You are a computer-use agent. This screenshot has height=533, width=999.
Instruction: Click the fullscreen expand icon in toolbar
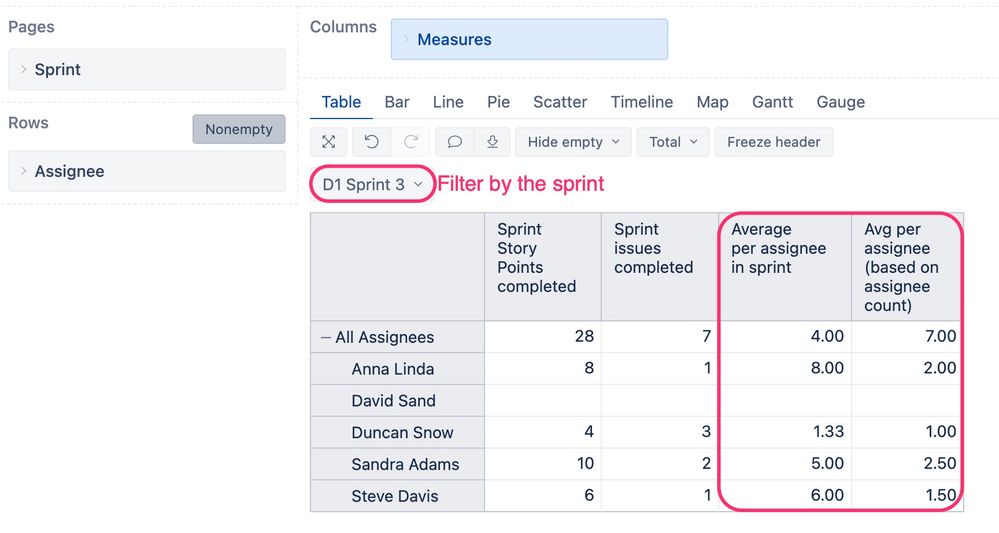tap(329, 142)
